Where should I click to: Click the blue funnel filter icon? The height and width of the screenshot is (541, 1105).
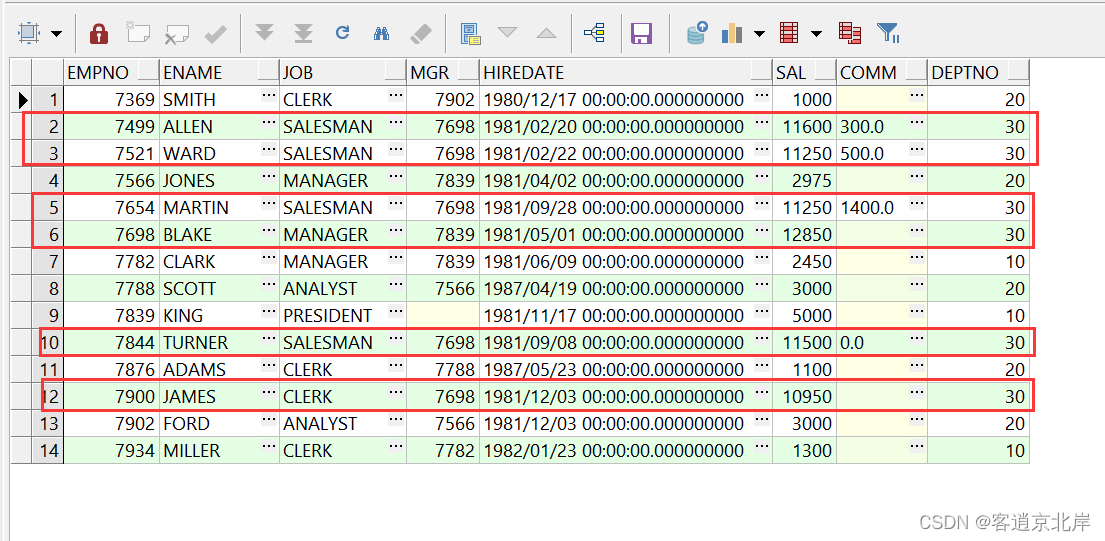[888, 33]
